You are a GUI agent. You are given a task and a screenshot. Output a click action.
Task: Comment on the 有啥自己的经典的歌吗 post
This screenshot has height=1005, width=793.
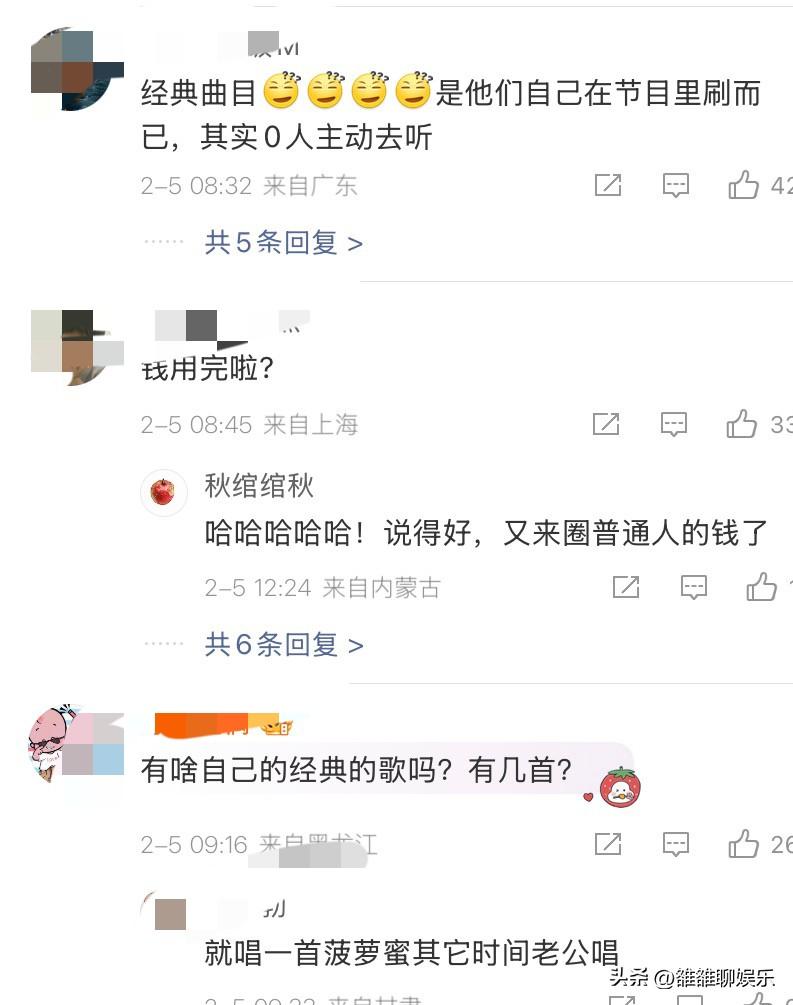676,844
